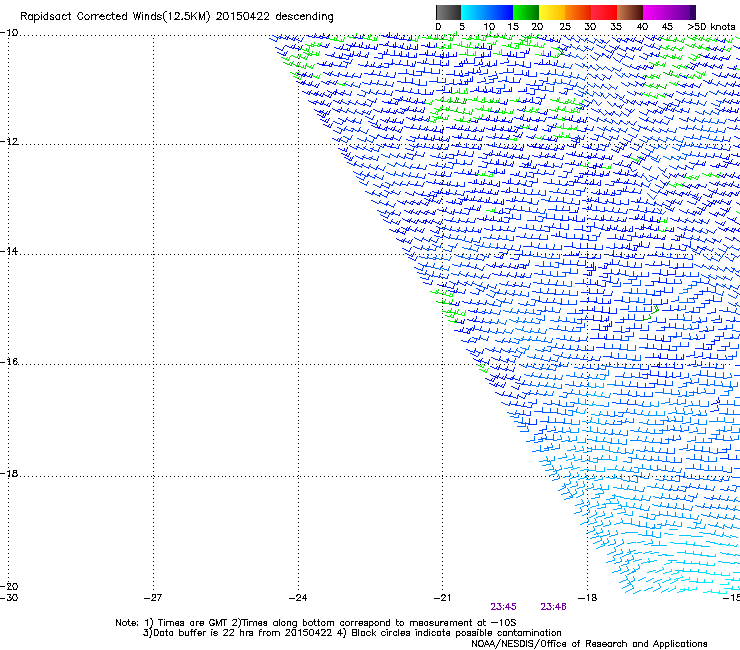Click the 'Times are GMT' note line
This screenshot has width=740, height=650.
316,623
